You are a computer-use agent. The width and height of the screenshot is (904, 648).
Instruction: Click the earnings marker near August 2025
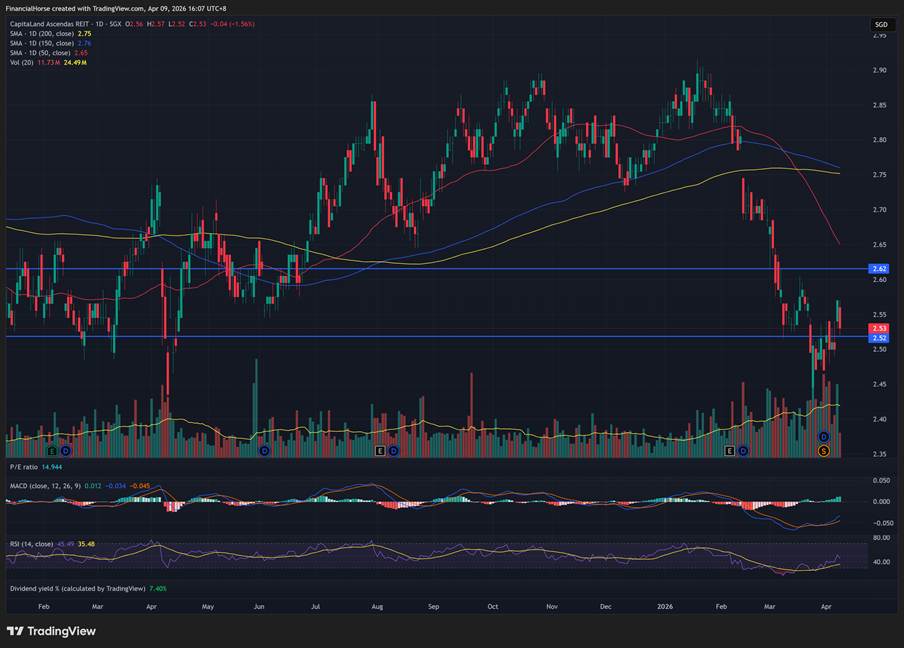pyautogui.click(x=379, y=451)
